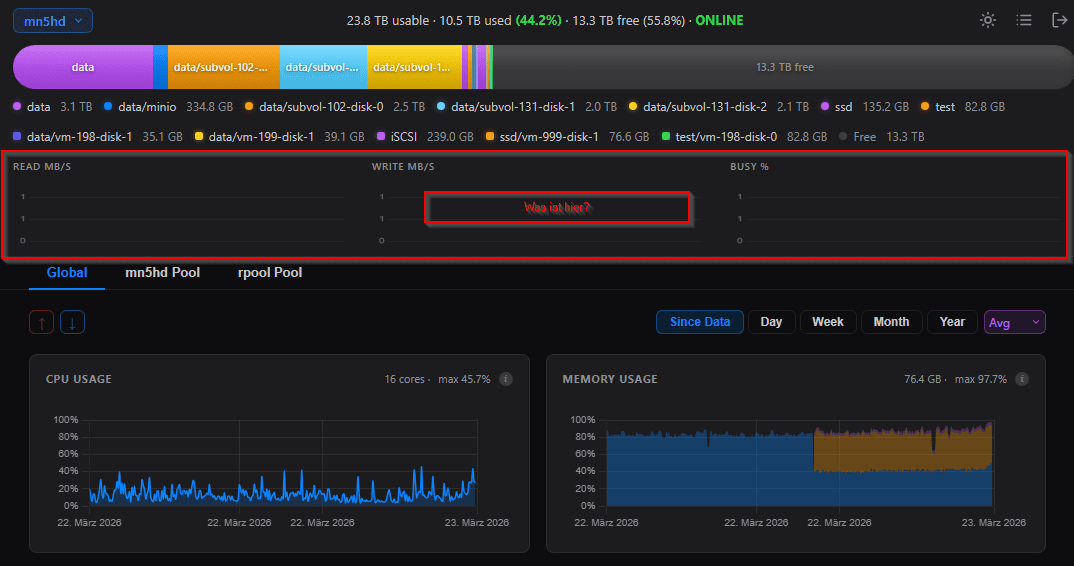
Task: Click the WRITE MB/S chart label
Action: pyautogui.click(x=403, y=167)
